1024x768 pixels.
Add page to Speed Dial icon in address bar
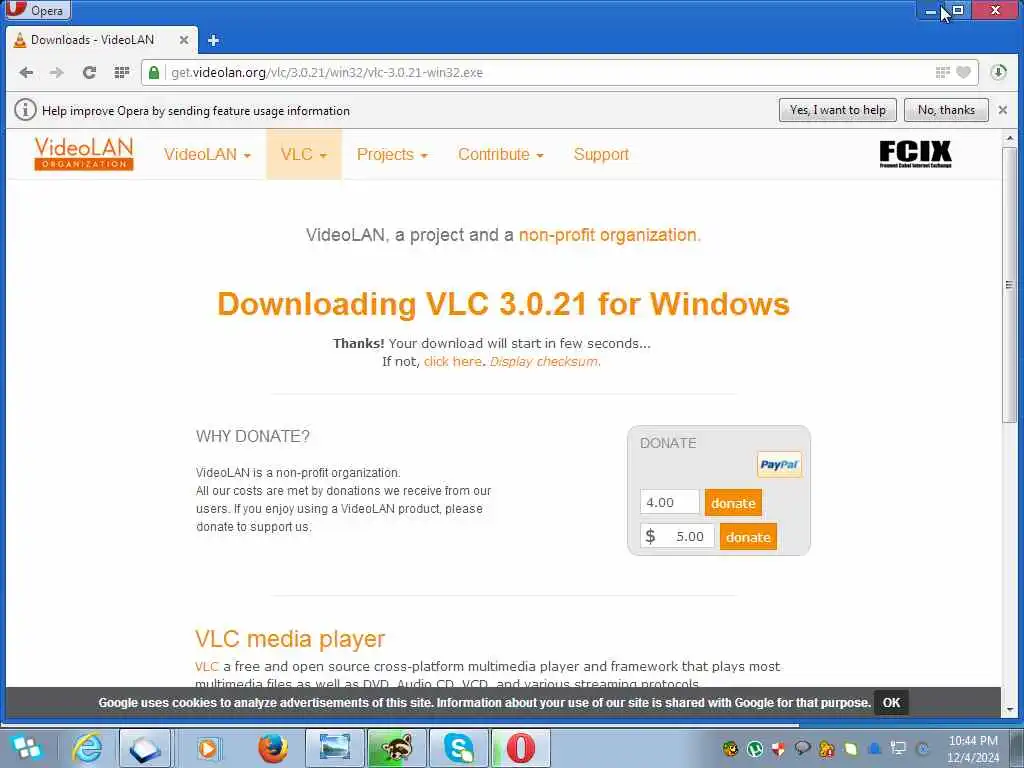pos(942,72)
